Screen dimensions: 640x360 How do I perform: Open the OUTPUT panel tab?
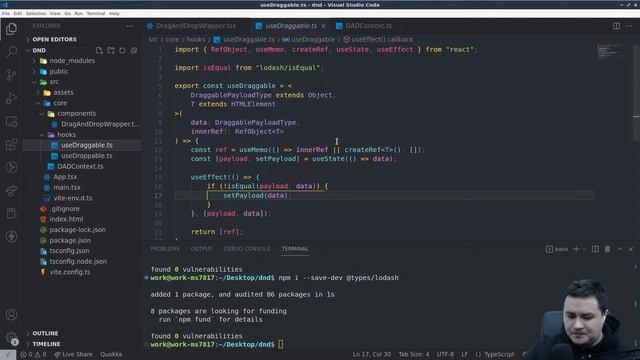pyautogui.click(x=202, y=249)
